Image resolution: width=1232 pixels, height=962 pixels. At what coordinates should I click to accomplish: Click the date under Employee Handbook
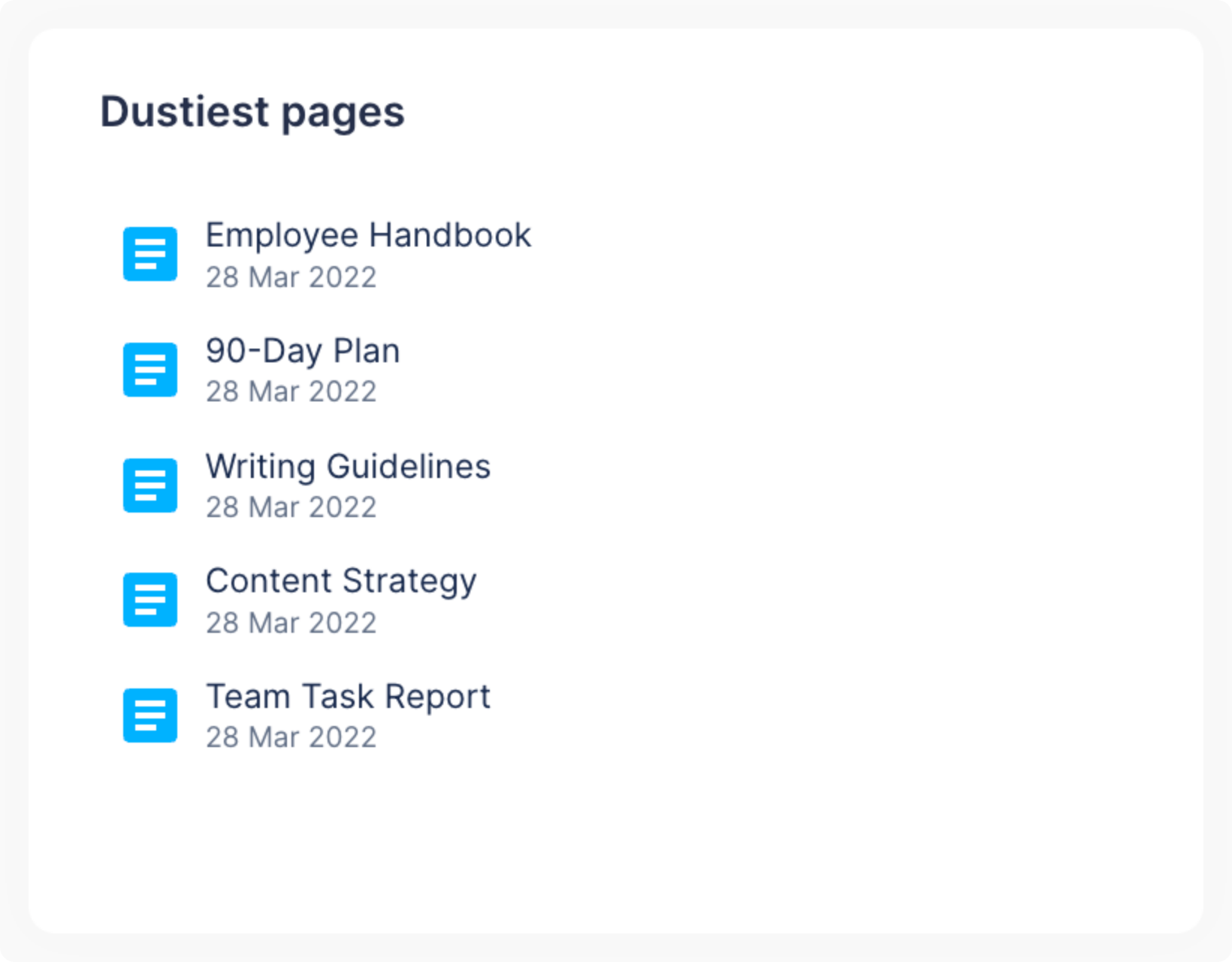(x=291, y=277)
